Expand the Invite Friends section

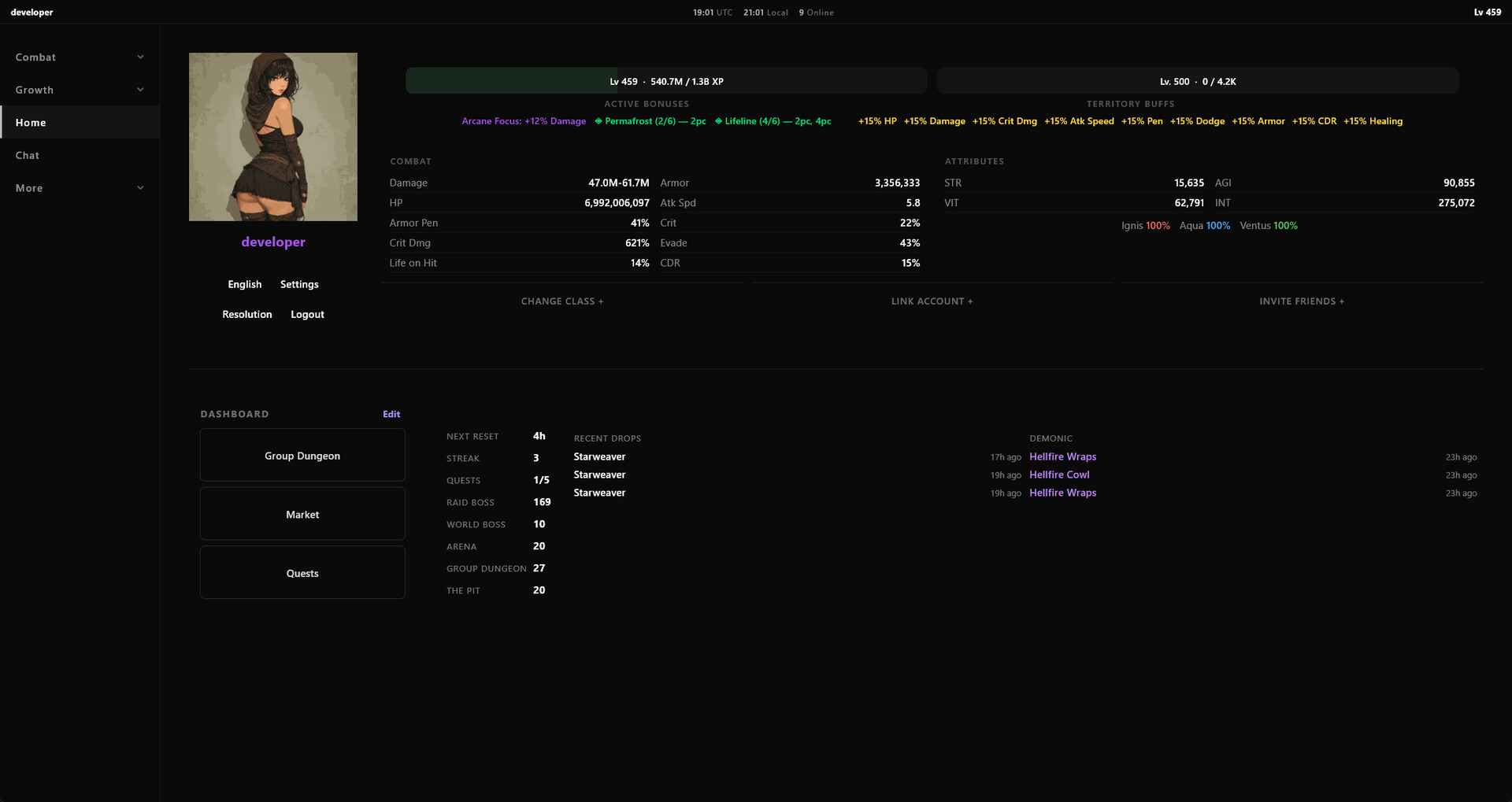tap(1301, 301)
